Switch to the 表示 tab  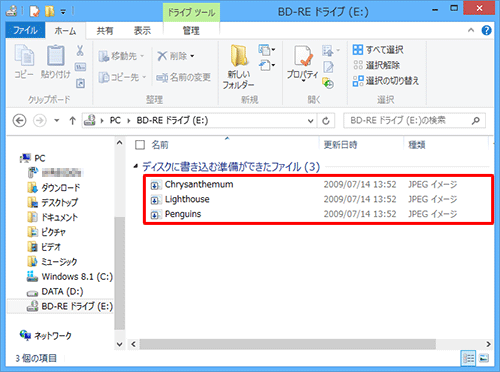coord(142,31)
